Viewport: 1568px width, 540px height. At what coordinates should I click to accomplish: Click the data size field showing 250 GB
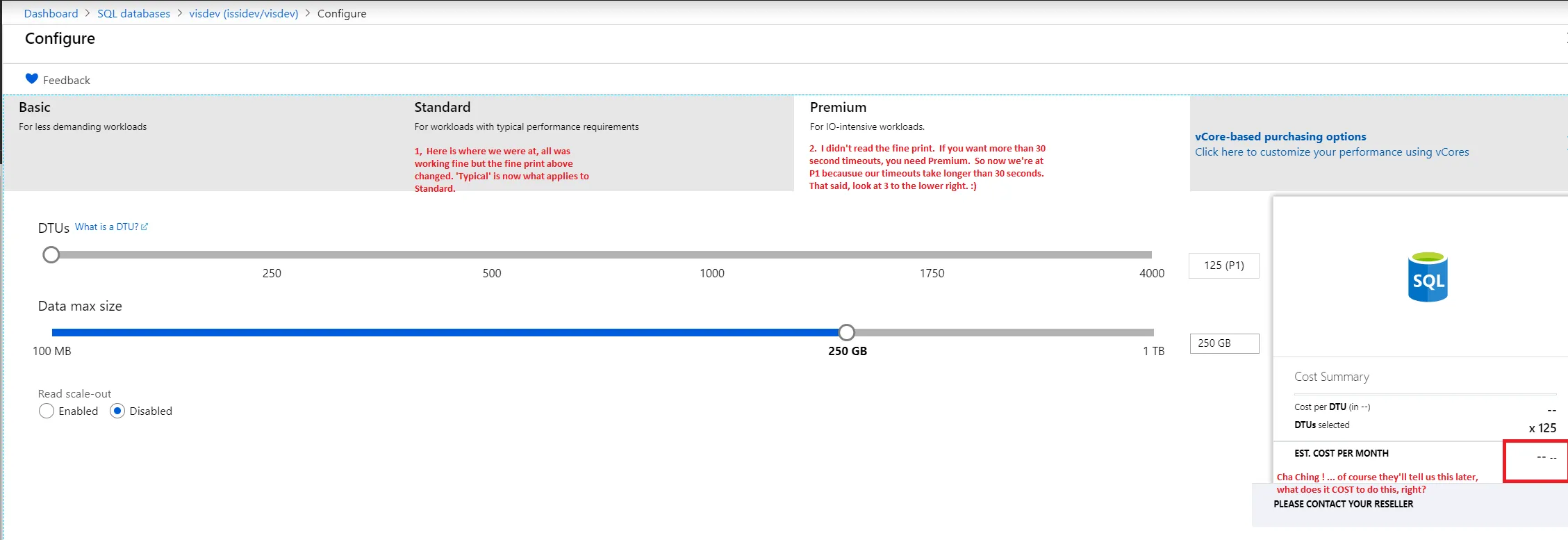(x=1224, y=343)
